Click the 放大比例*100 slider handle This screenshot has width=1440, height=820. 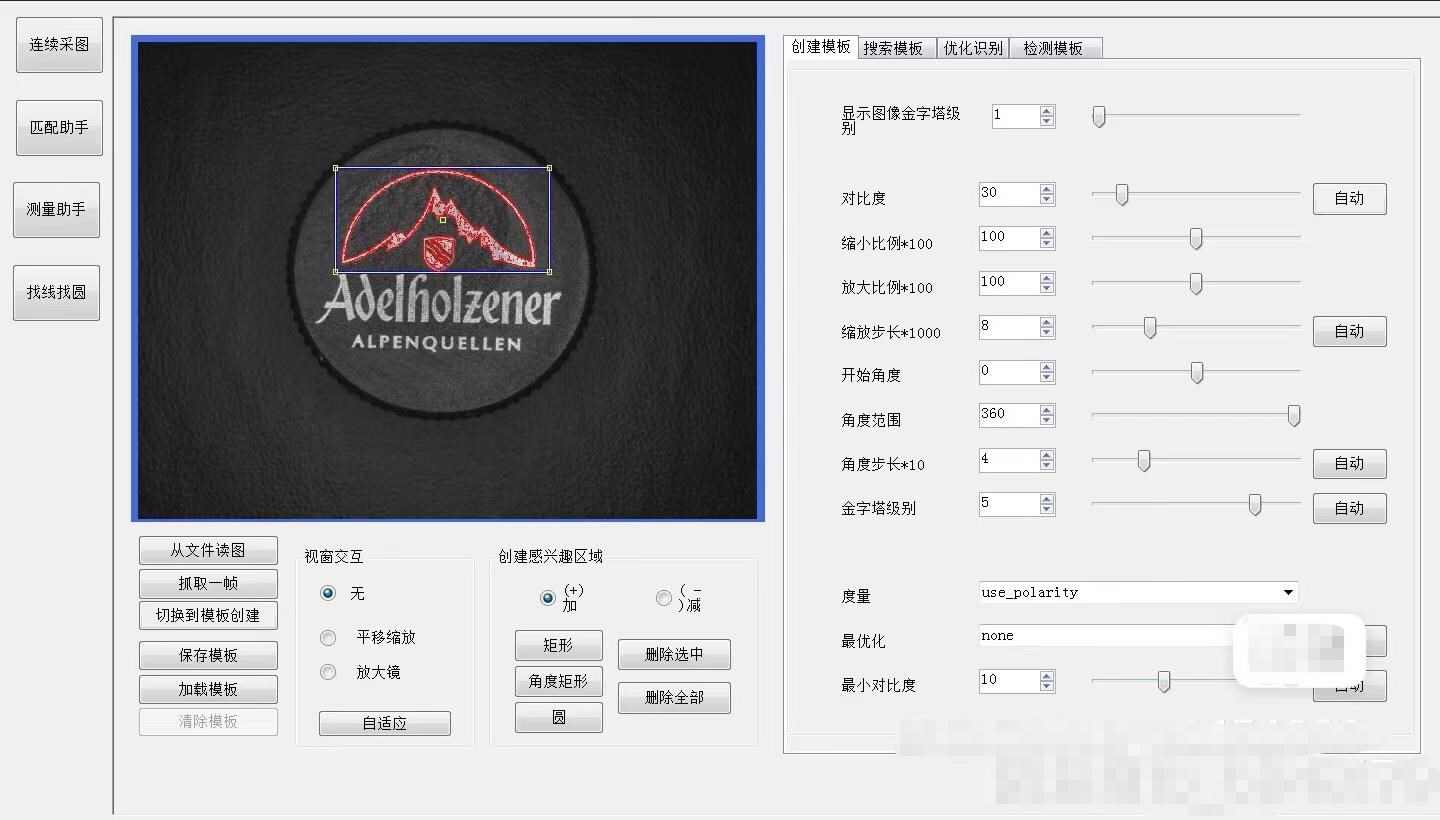(1196, 283)
